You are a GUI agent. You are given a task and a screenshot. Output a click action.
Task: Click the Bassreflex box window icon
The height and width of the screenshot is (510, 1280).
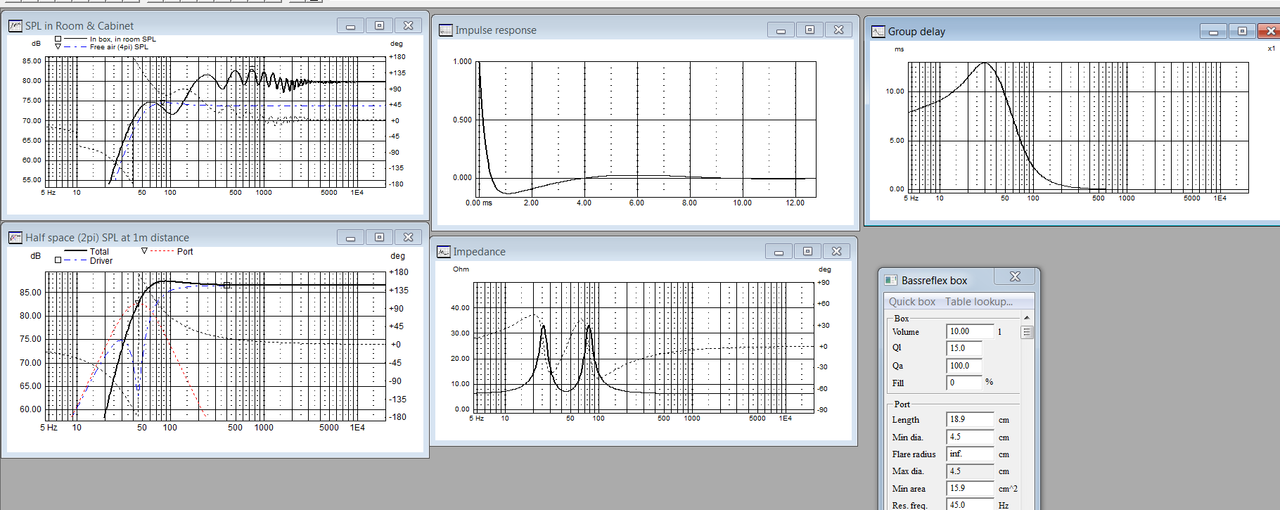[x=892, y=281]
